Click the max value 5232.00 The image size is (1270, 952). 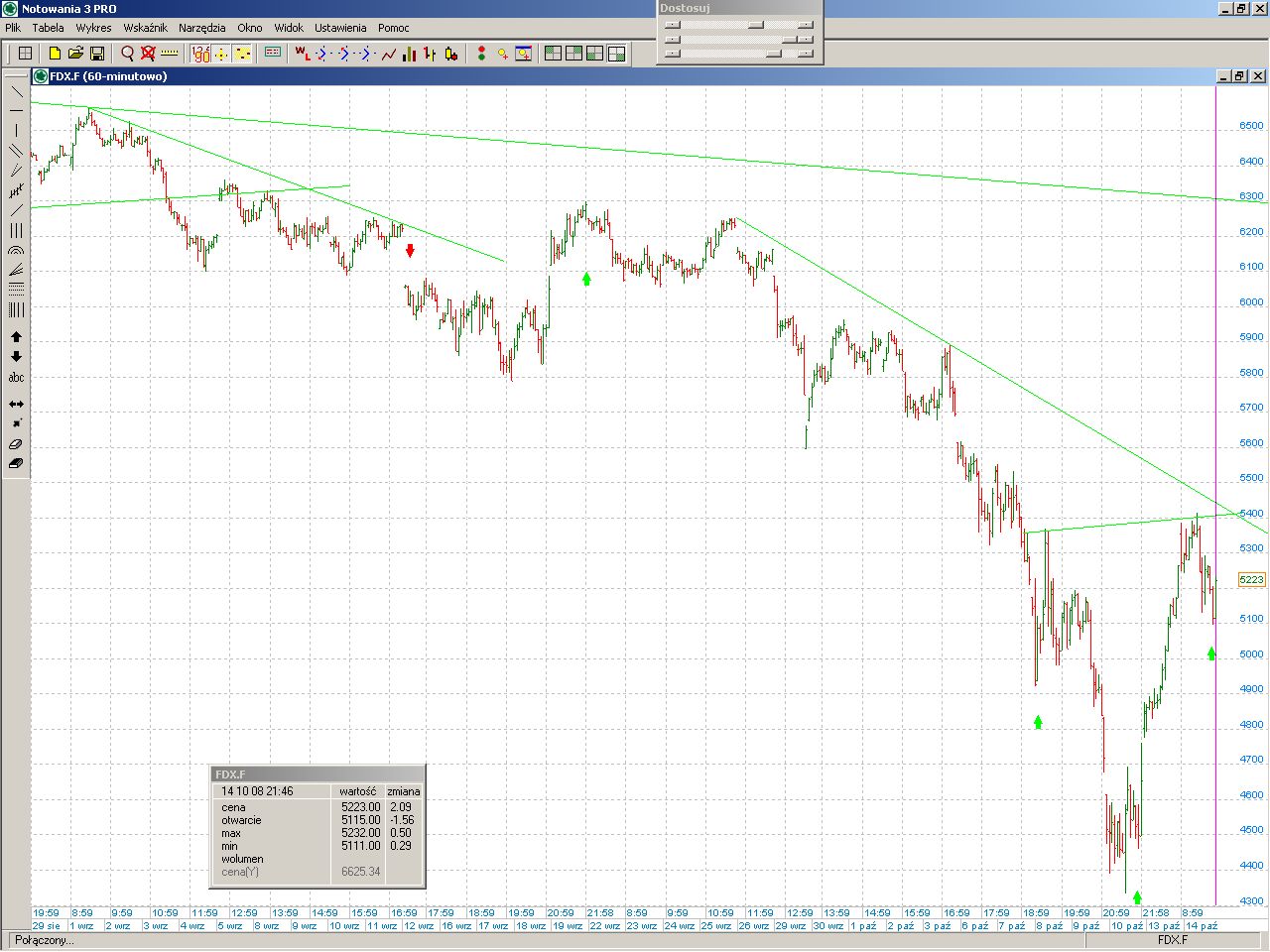tap(360, 833)
